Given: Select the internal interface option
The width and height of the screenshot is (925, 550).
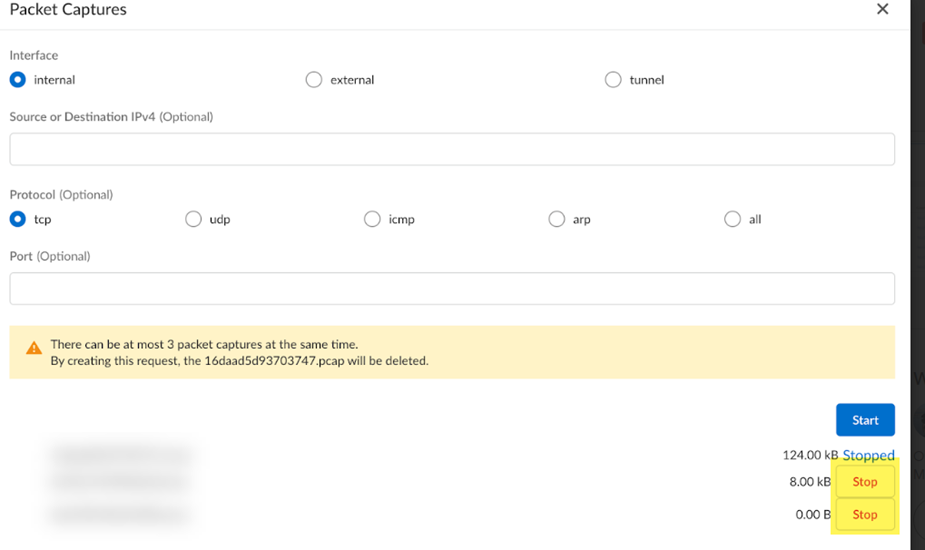Looking at the screenshot, I should [18, 80].
